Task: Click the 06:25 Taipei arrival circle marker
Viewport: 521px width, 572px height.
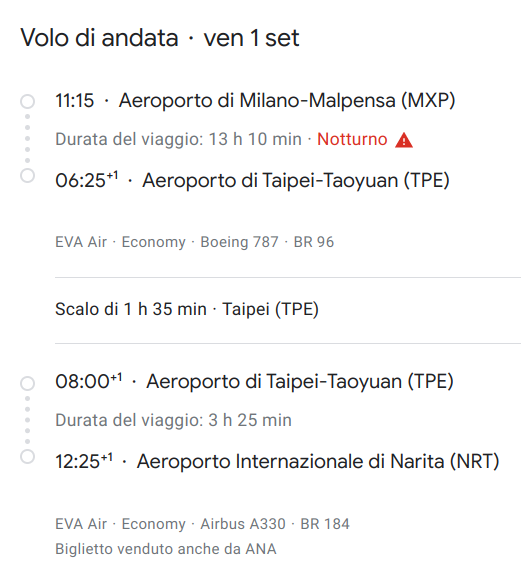Action: tap(27, 175)
